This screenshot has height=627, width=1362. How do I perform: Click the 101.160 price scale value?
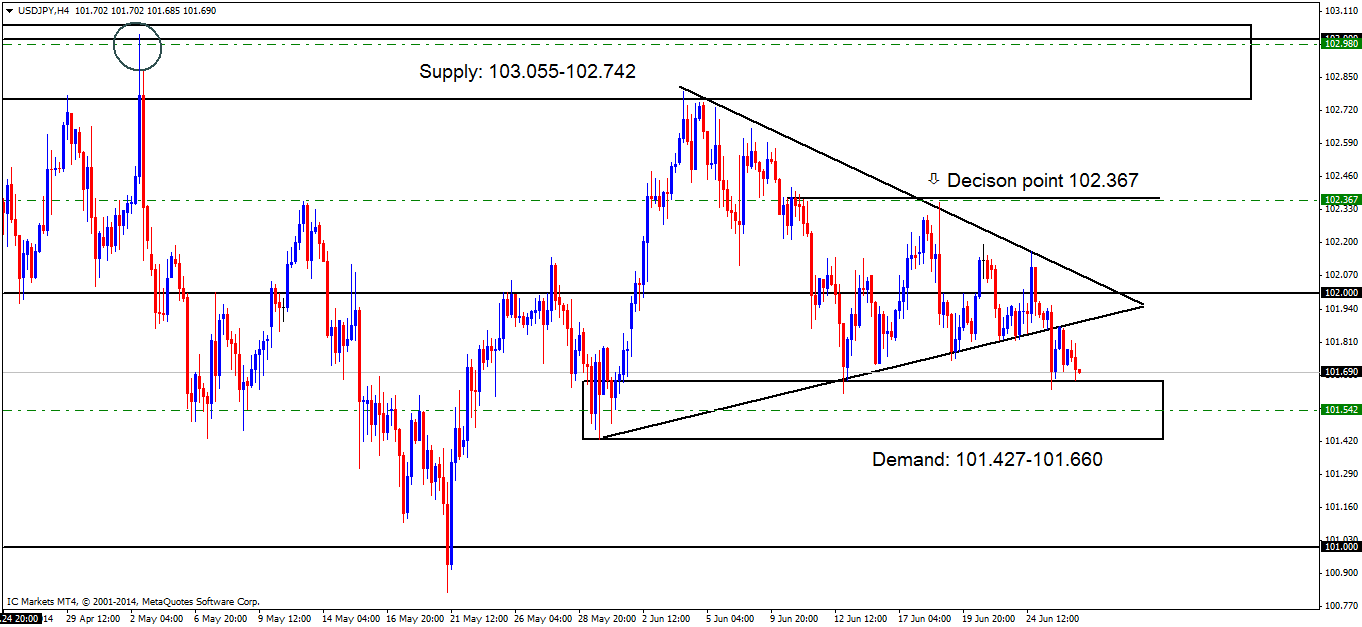[x=1340, y=506]
